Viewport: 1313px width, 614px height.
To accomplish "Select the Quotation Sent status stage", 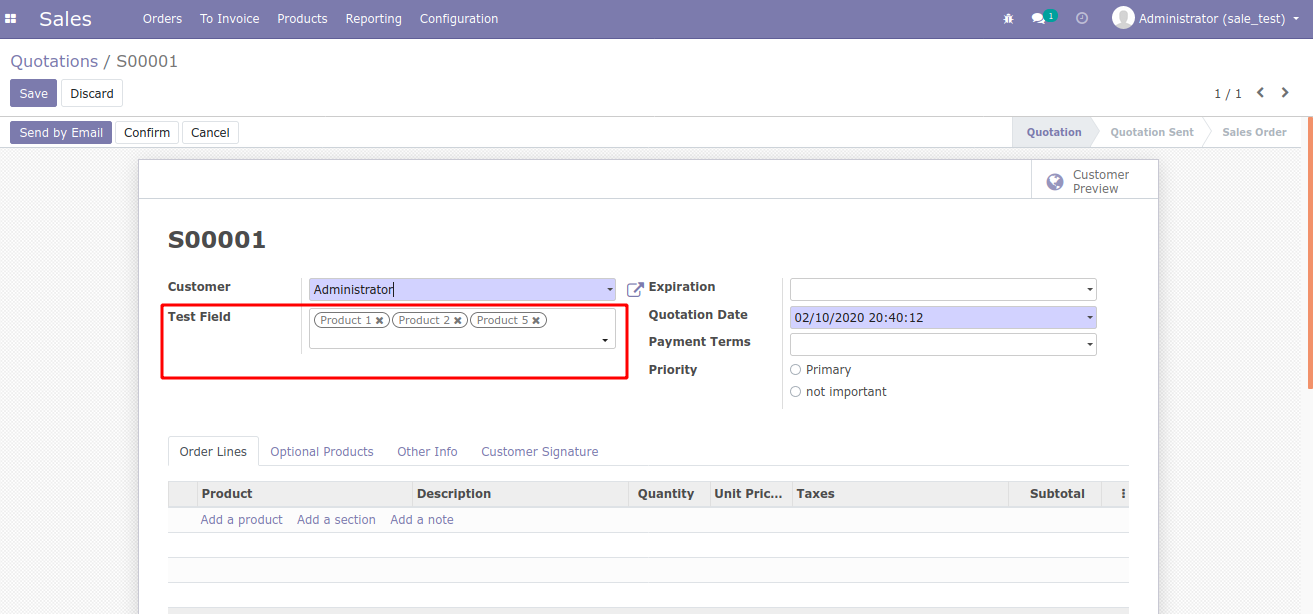I will click(1152, 132).
